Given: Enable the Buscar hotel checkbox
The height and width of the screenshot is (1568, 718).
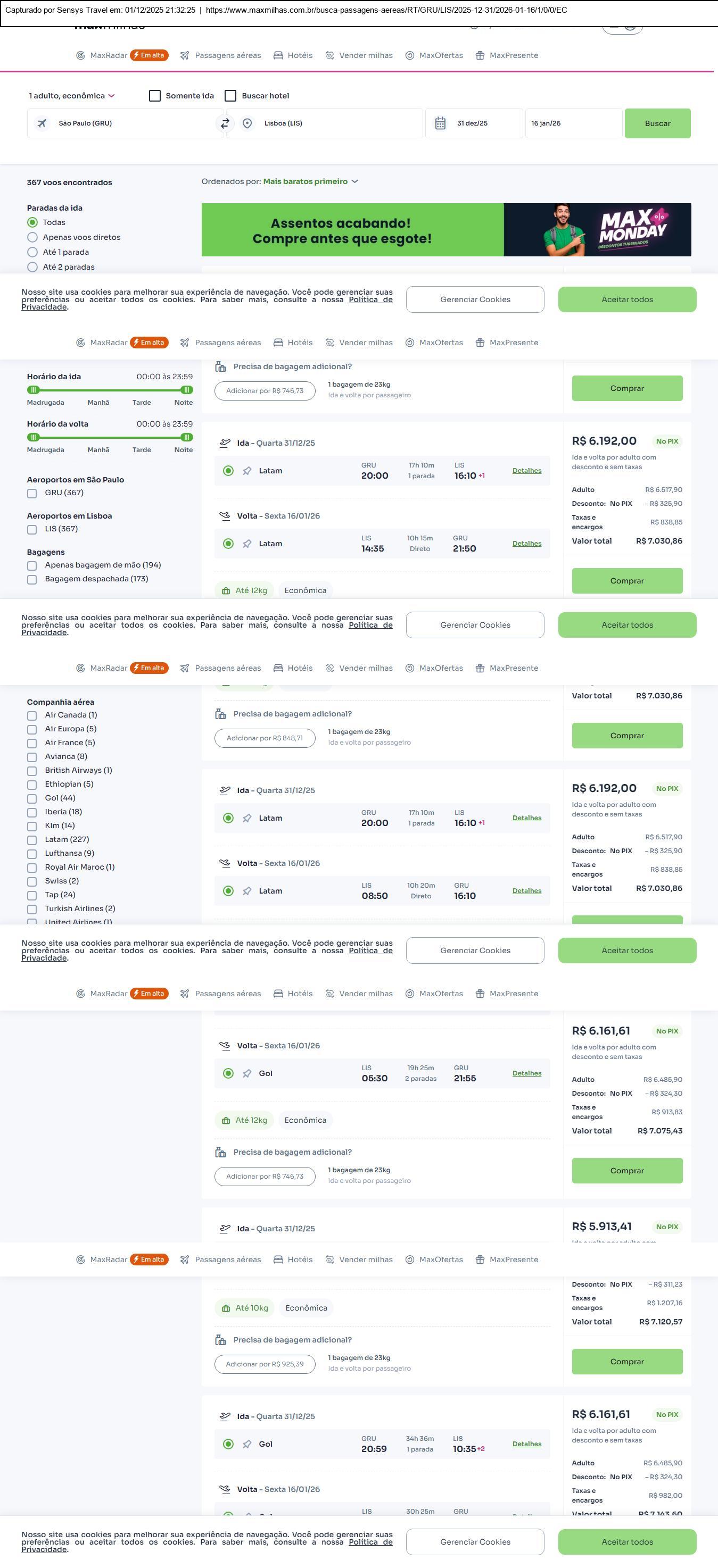Looking at the screenshot, I should pos(231,96).
